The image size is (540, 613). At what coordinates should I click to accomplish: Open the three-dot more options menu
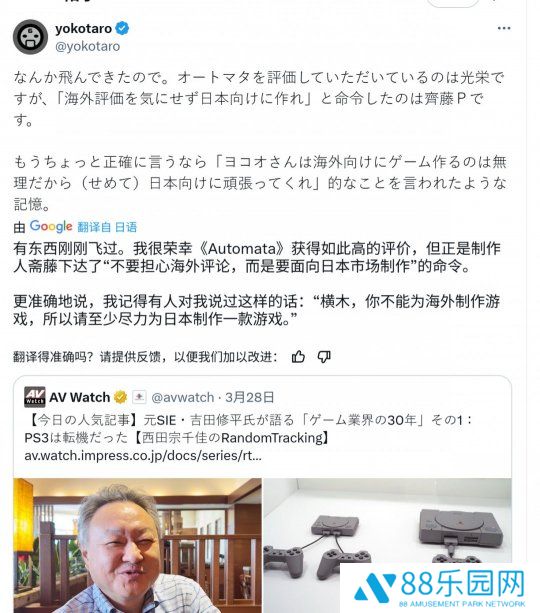tap(504, 28)
